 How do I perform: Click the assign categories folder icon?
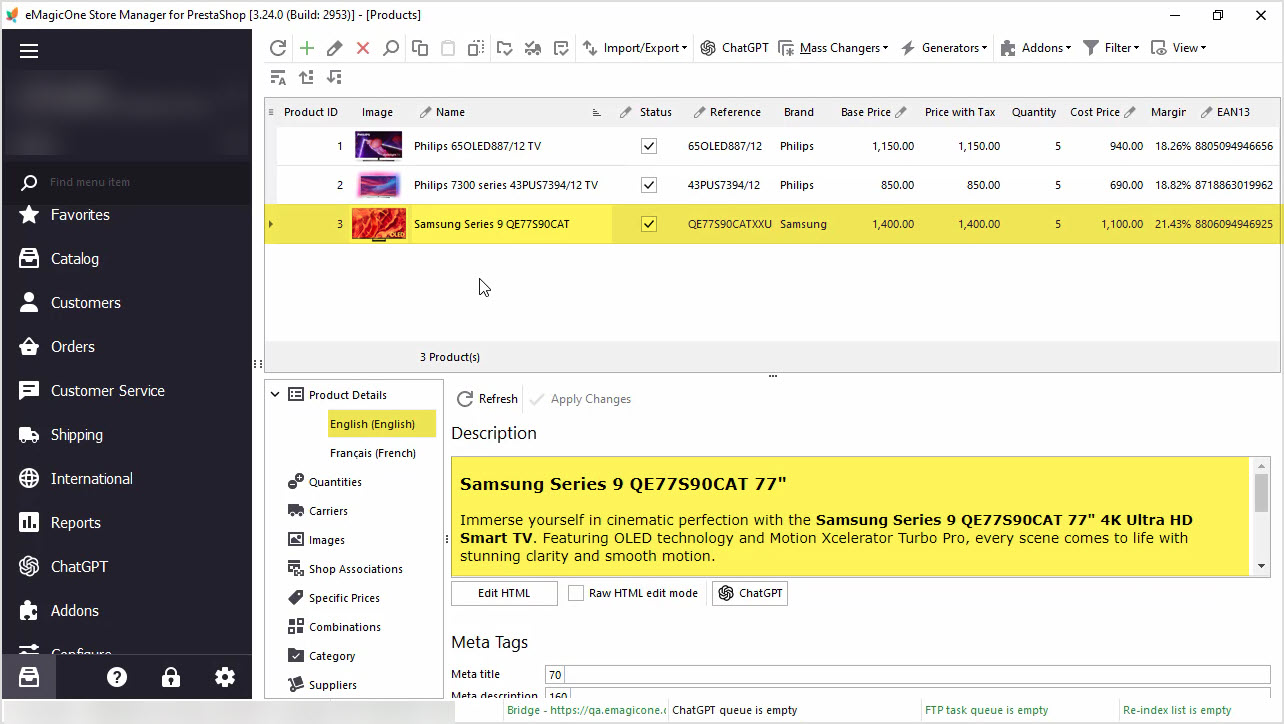pyautogui.click(x=505, y=48)
